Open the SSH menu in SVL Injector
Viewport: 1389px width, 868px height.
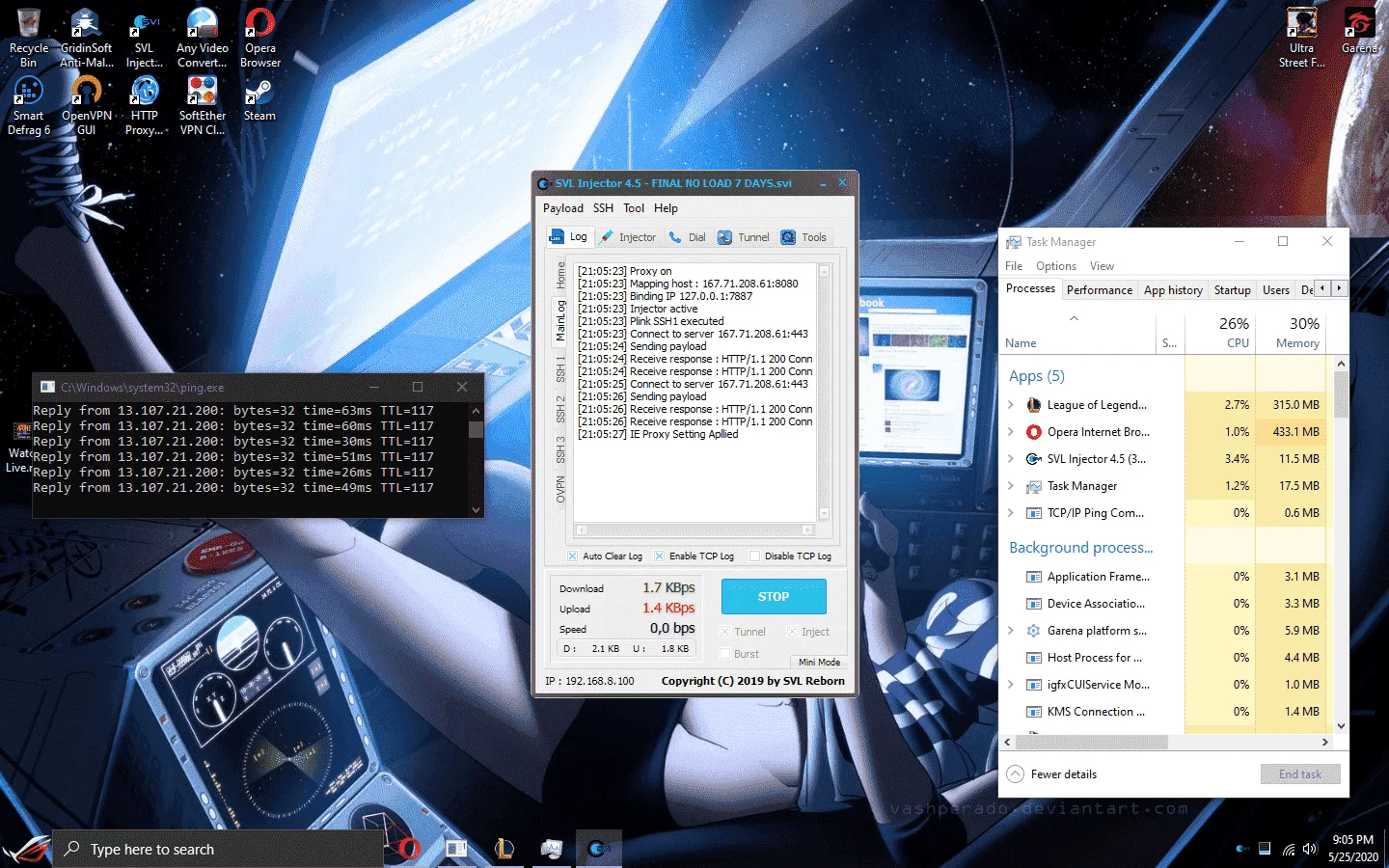pyautogui.click(x=603, y=208)
